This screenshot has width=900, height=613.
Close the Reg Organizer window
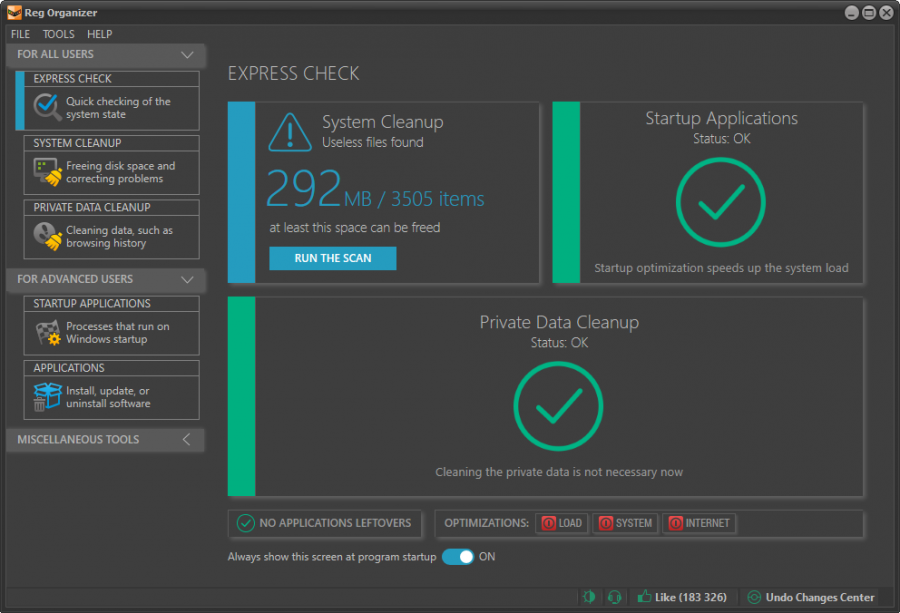886,13
